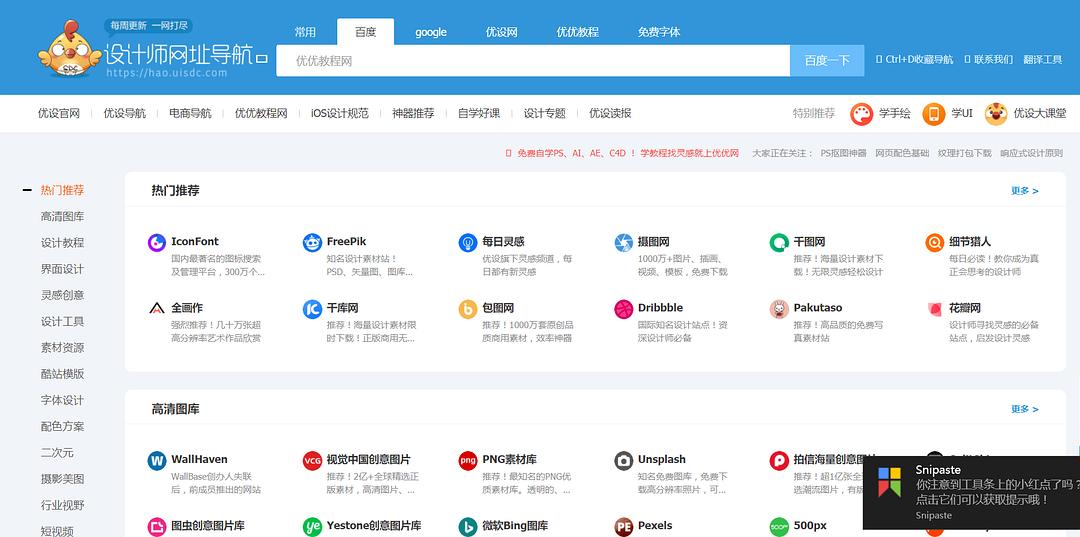1080x537 pixels.
Task: Click the 优优教程网 search input field
Action: [533, 61]
